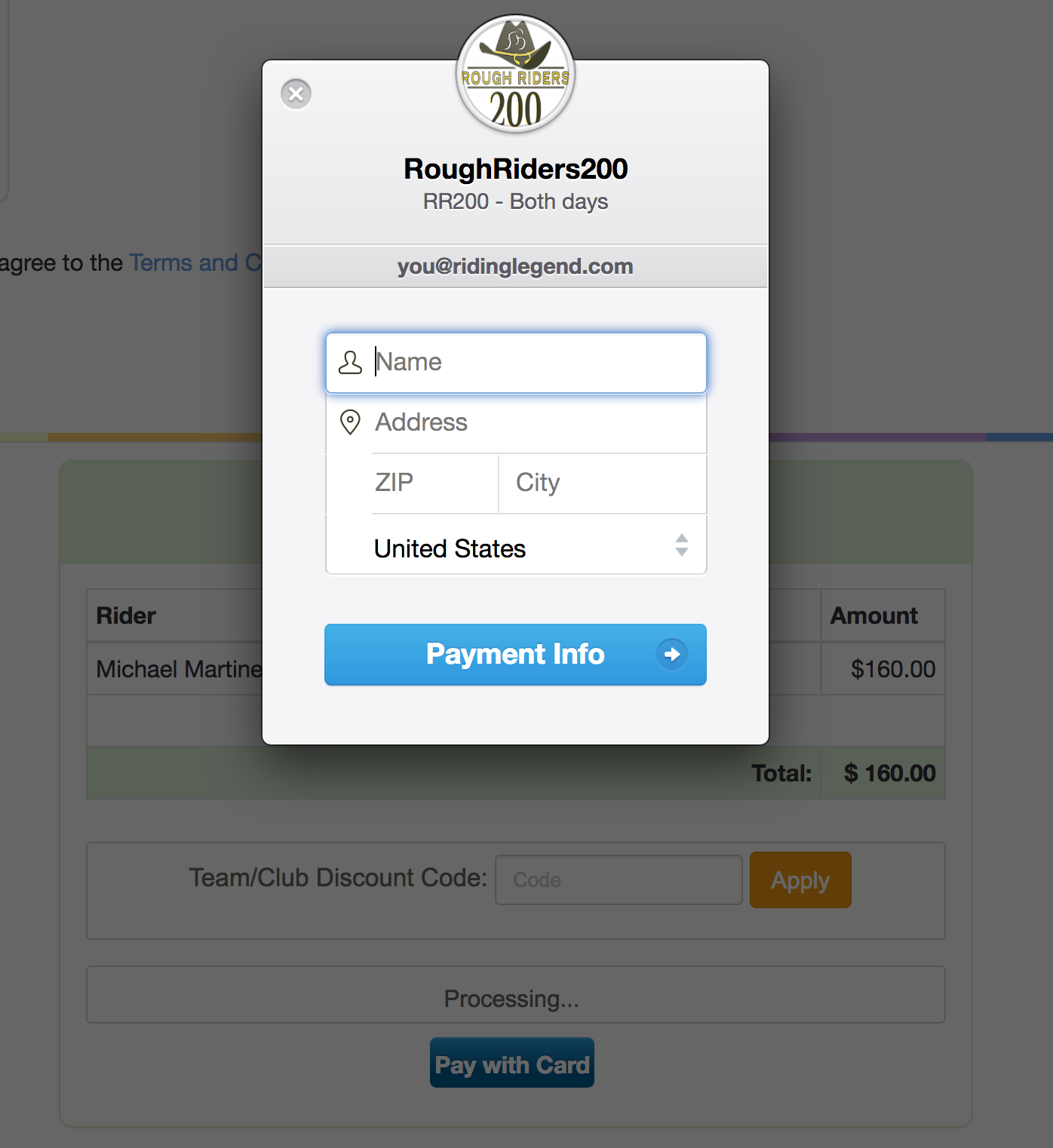Click the Pay with Card button
This screenshot has width=1053, height=1148.
pyautogui.click(x=512, y=1064)
